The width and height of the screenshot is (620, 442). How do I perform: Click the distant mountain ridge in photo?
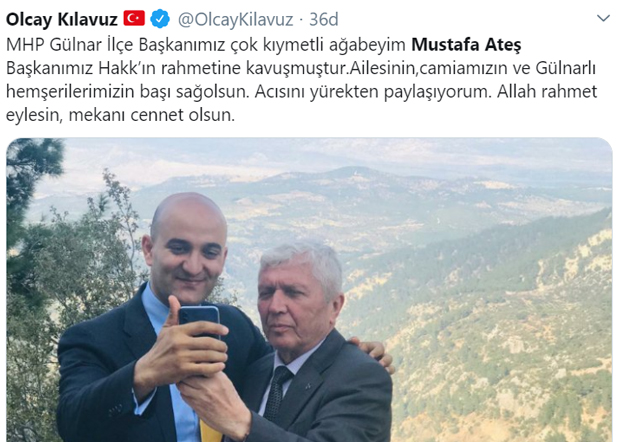(356, 176)
